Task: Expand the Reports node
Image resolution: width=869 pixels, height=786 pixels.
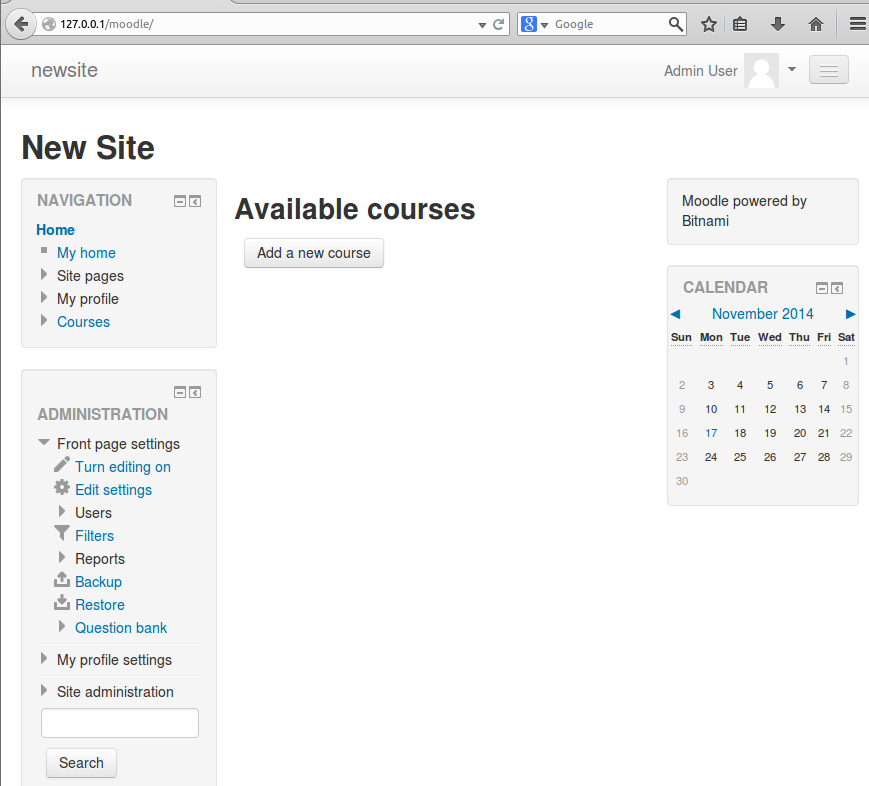Action: pos(62,557)
